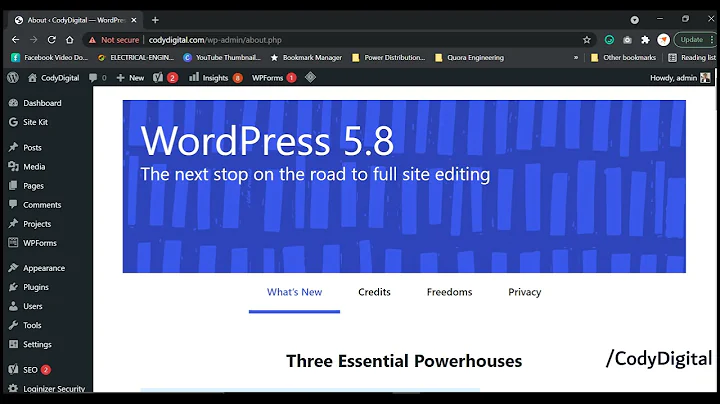Close the About CodyDigital tab

pos(134,20)
